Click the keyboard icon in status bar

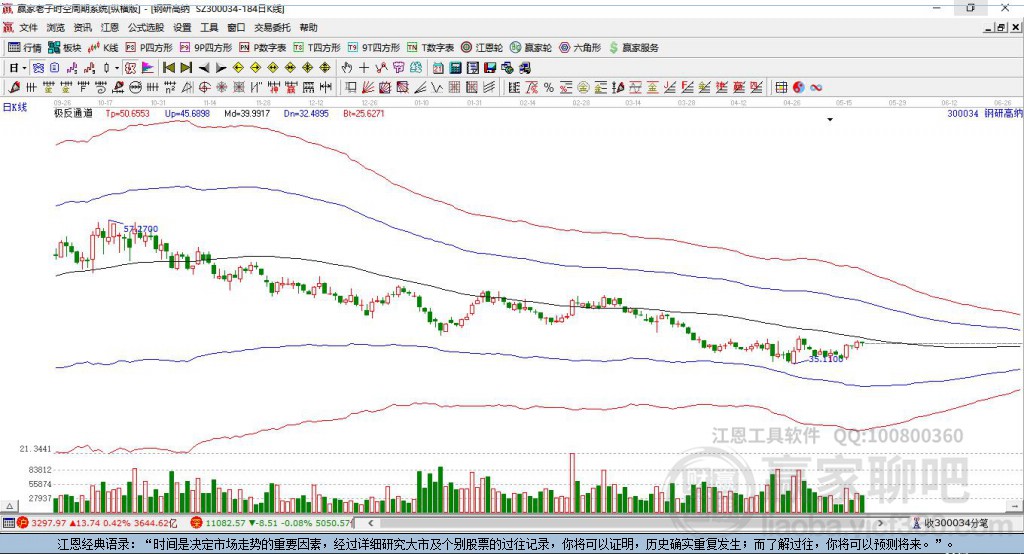pos(8,523)
